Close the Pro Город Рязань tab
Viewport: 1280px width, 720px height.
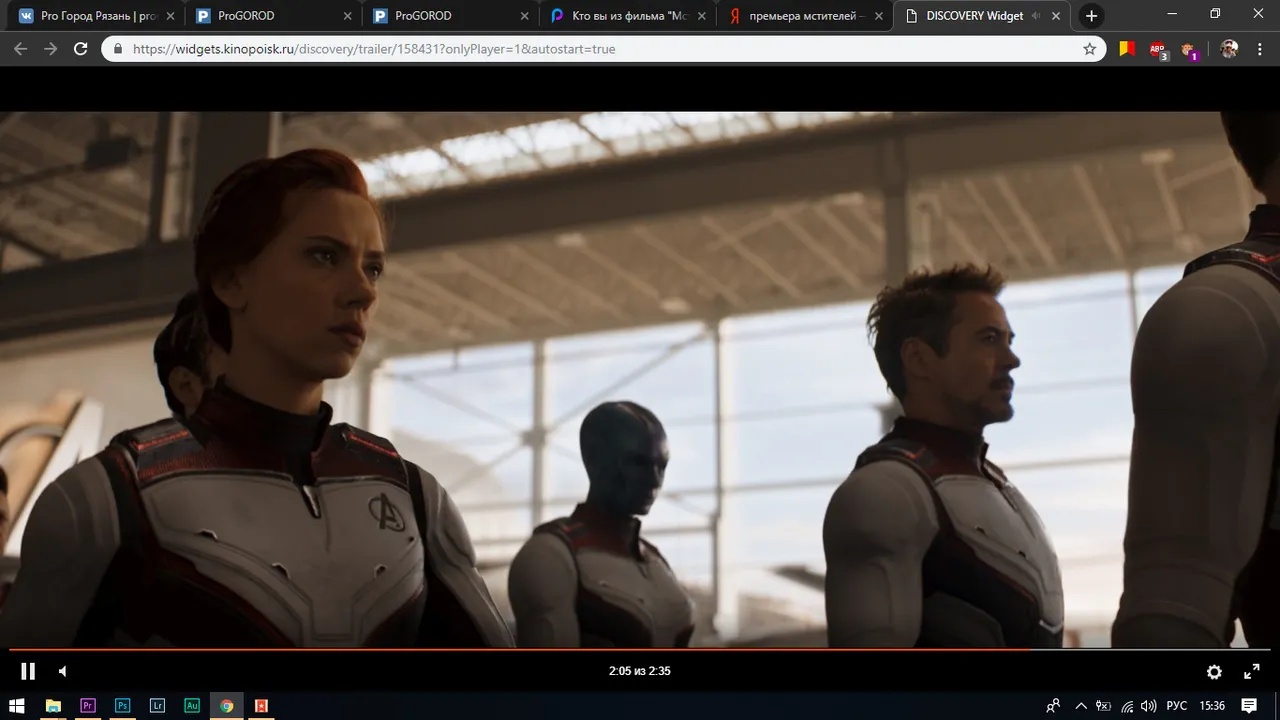coord(169,16)
